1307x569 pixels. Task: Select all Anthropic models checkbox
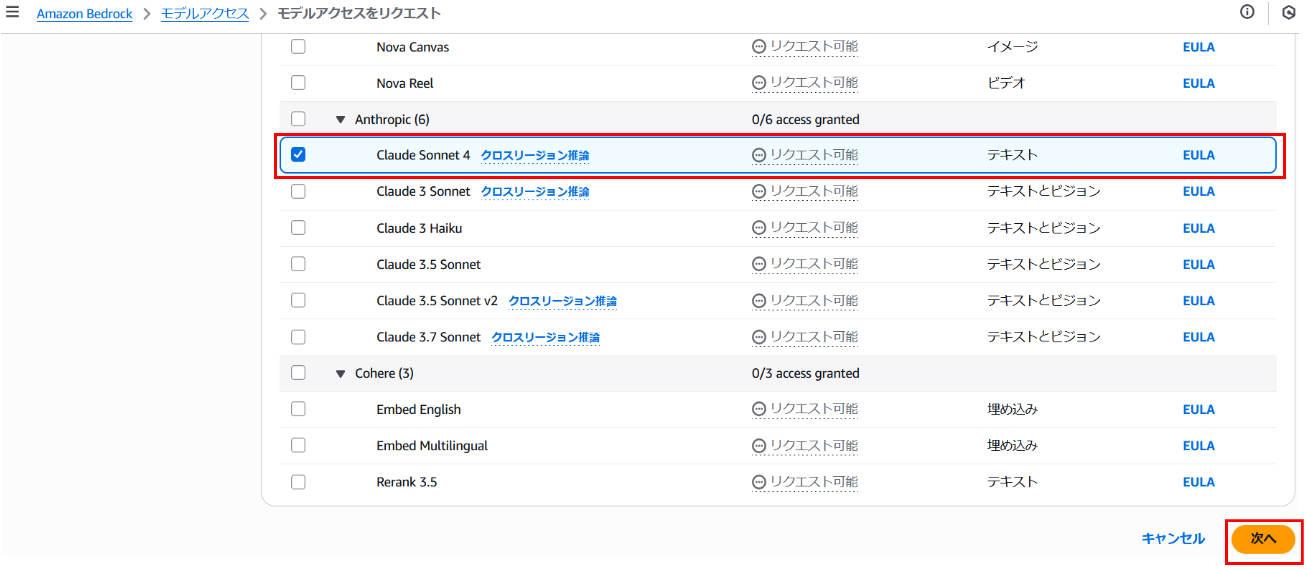pos(298,119)
